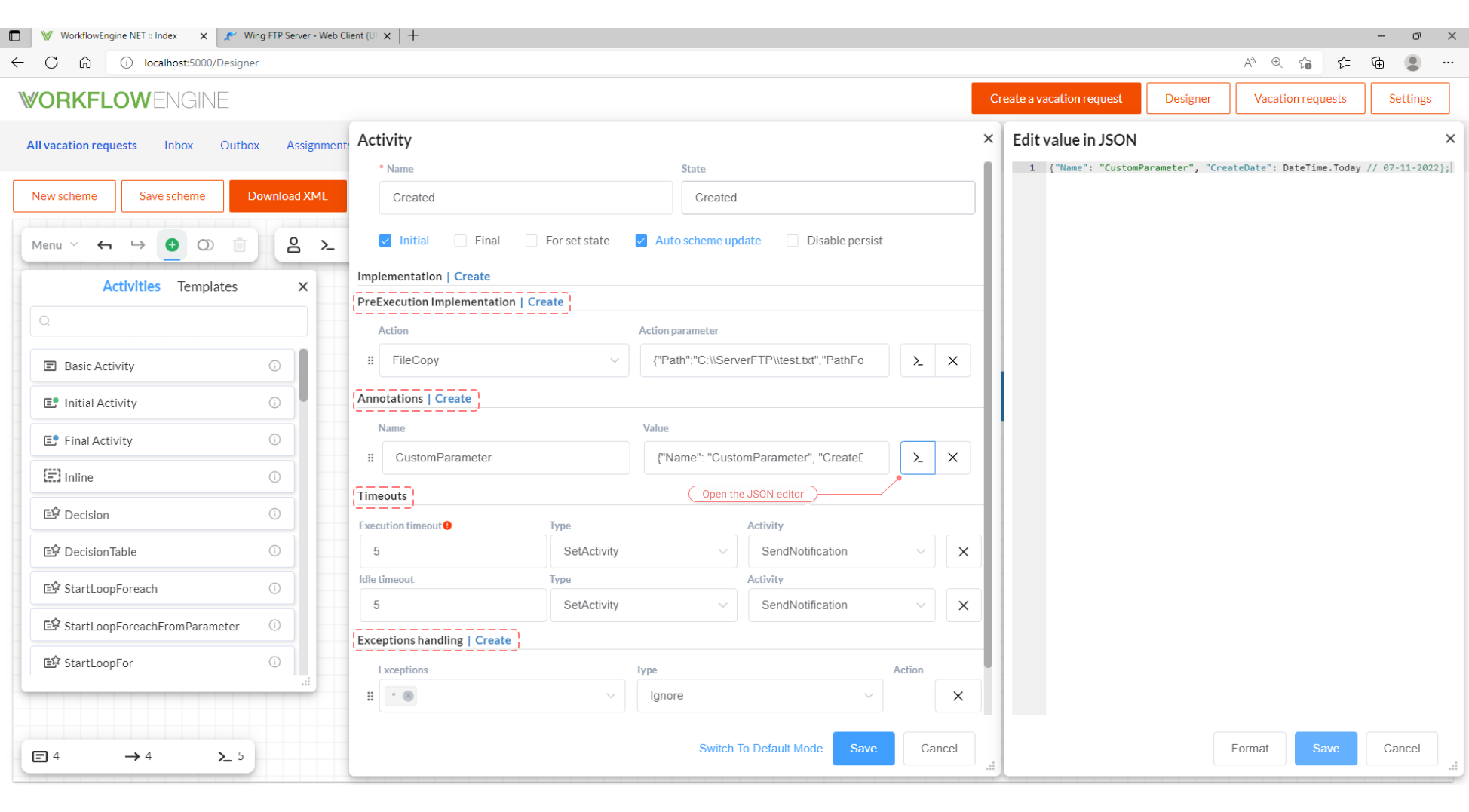The image size is (1469, 812).
Task: Remove the FileCopy pre-execution action
Action: (x=953, y=360)
